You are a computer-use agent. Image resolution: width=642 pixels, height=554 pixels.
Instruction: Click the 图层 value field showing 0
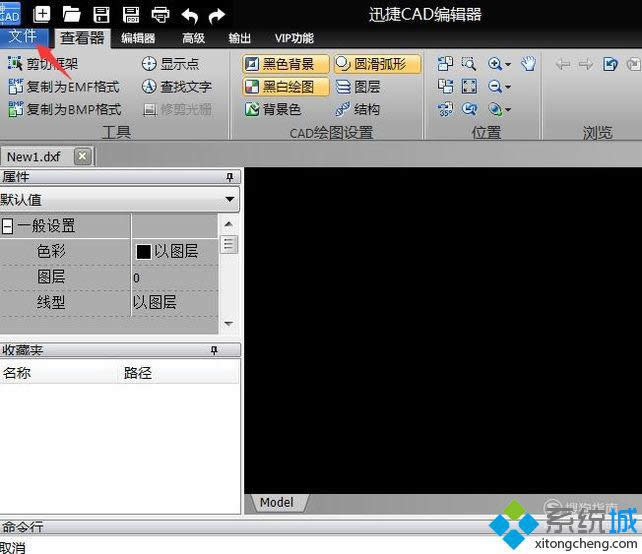(x=174, y=278)
